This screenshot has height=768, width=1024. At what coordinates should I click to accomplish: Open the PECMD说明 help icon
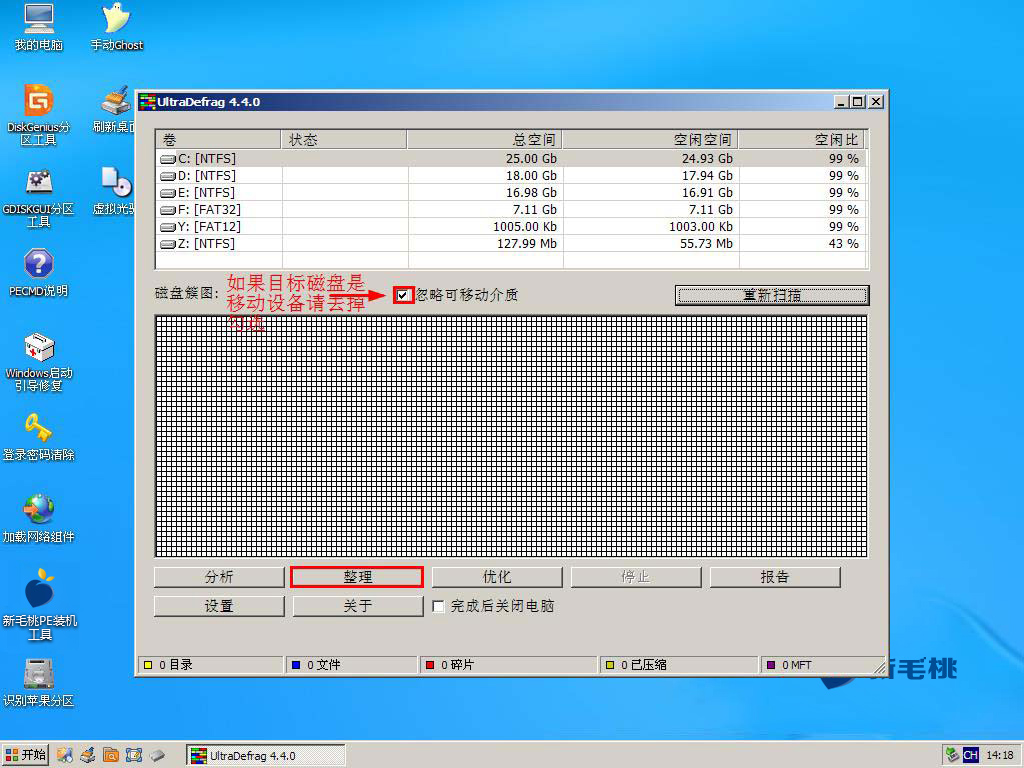pyautogui.click(x=39, y=273)
